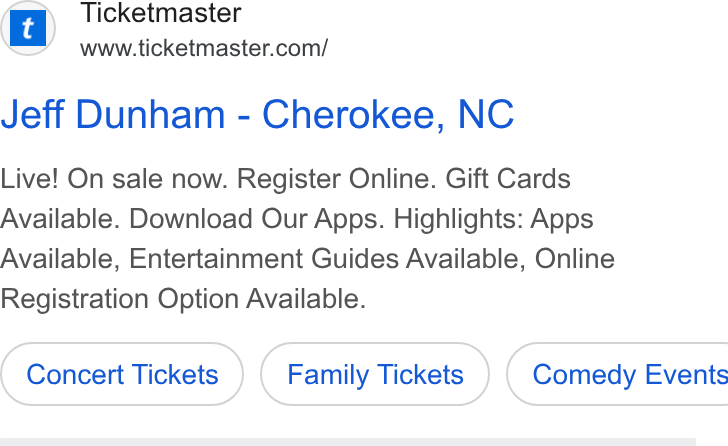Click 'Gift Cards' in the ad description
Viewport: 728px width, 446px height.
click(508, 179)
